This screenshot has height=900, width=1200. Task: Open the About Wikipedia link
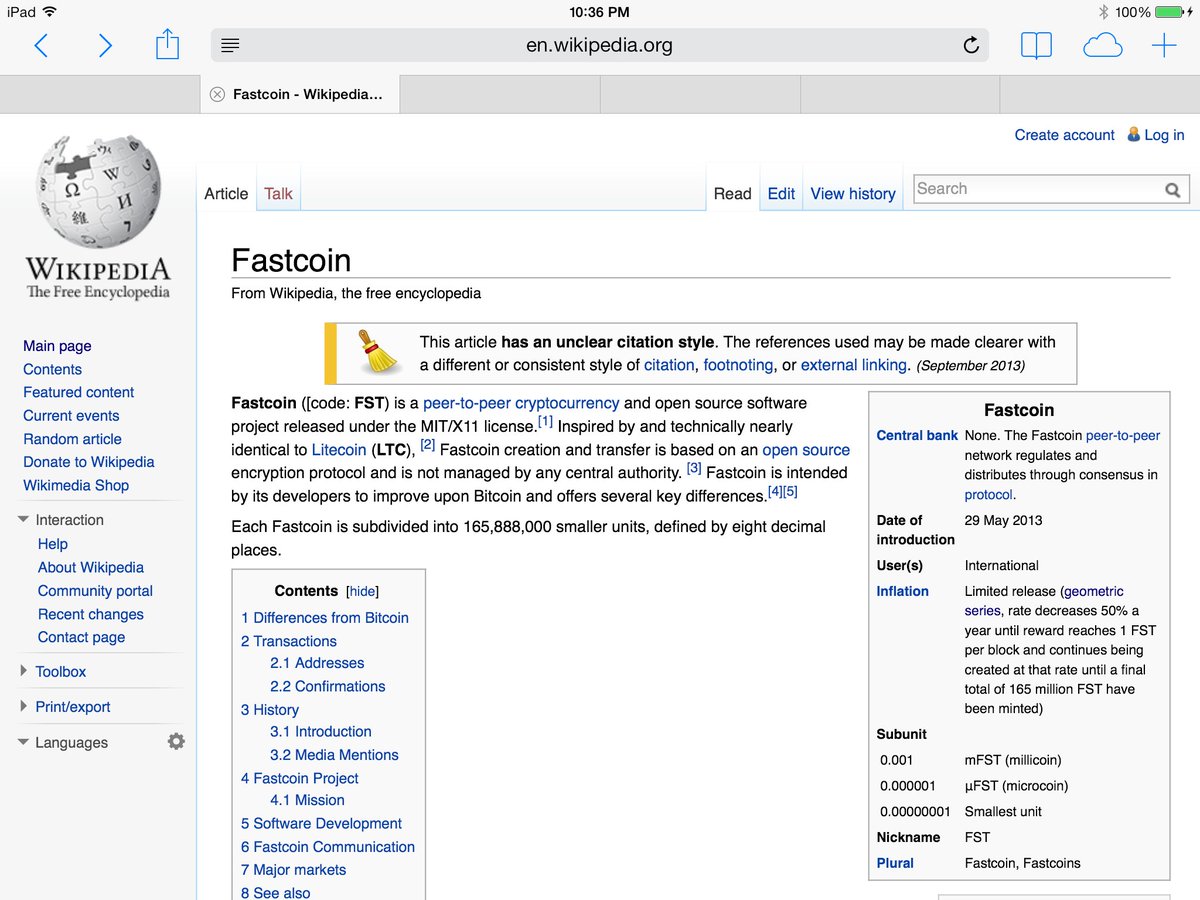91,567
